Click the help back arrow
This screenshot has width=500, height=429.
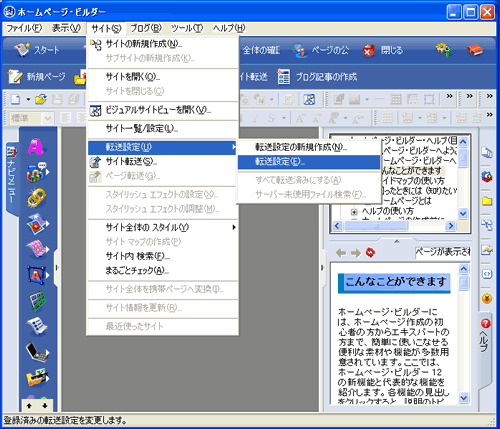tap(341, 253)
